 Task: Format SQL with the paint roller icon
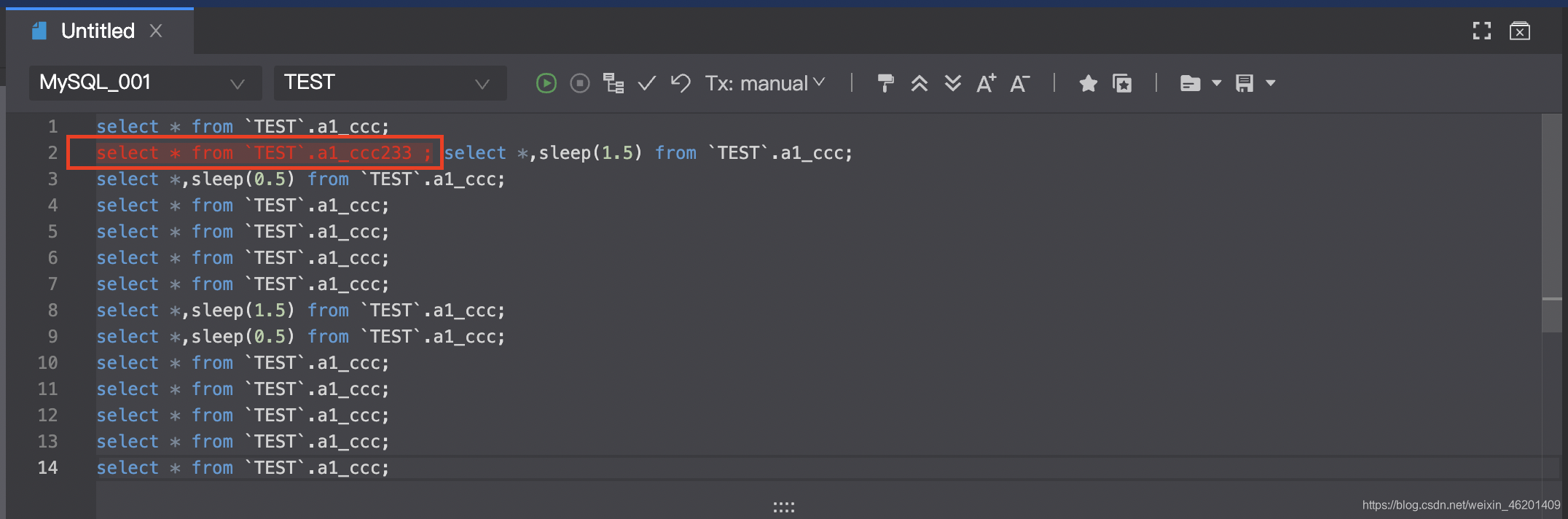(885, 83)
